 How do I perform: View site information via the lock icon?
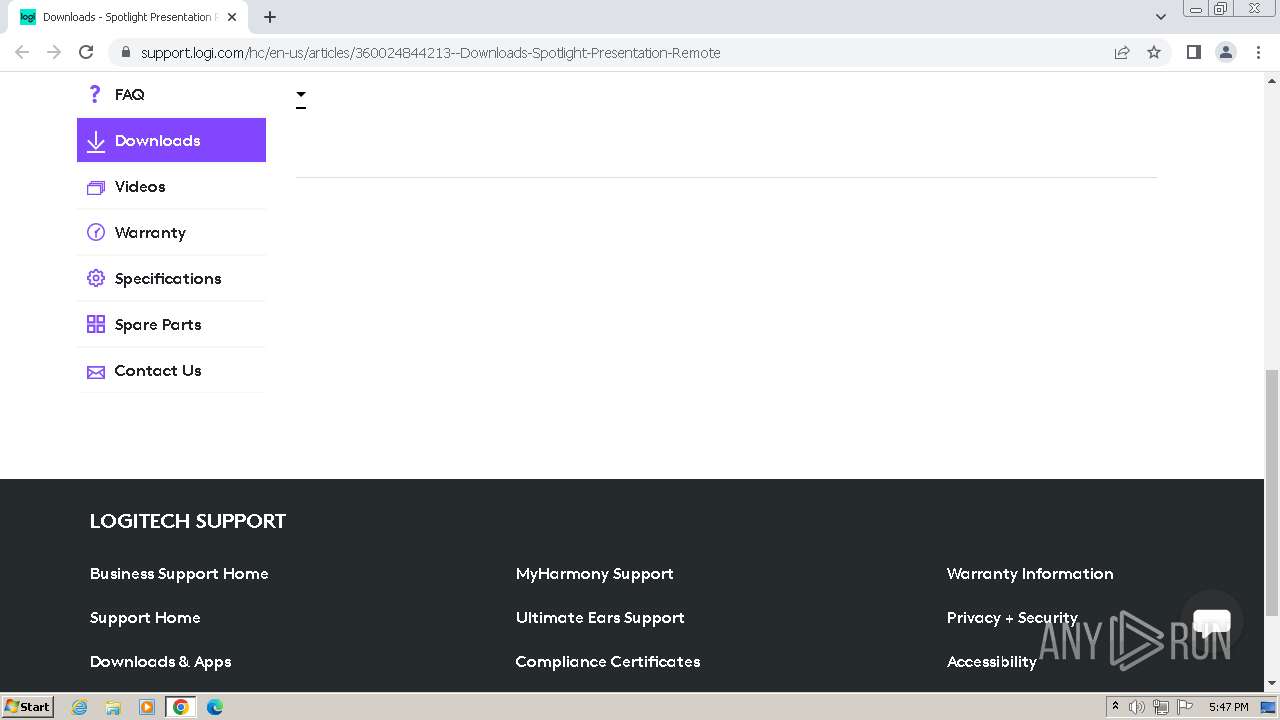point(126,52)
